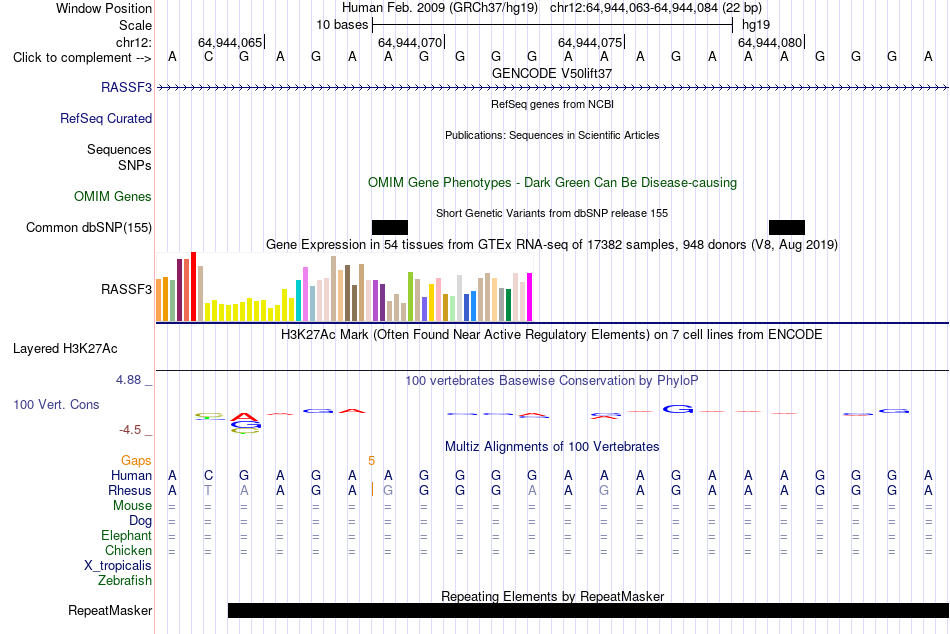The width and height of the screenshot is (950, 634).
Task: Click 'Short Genetic Variants from dbSNP release 155'
Action: 552,213
